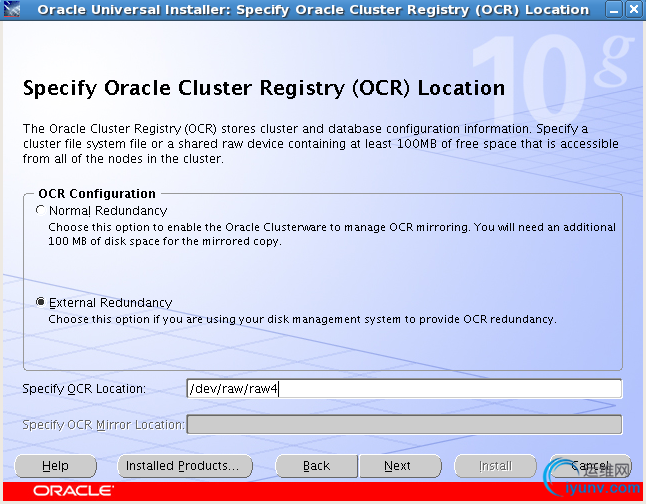Click the text describing External Redundancy option
The height and width of the screenshot is (504, 646).
pyautogui.click(x=302, y=319)
